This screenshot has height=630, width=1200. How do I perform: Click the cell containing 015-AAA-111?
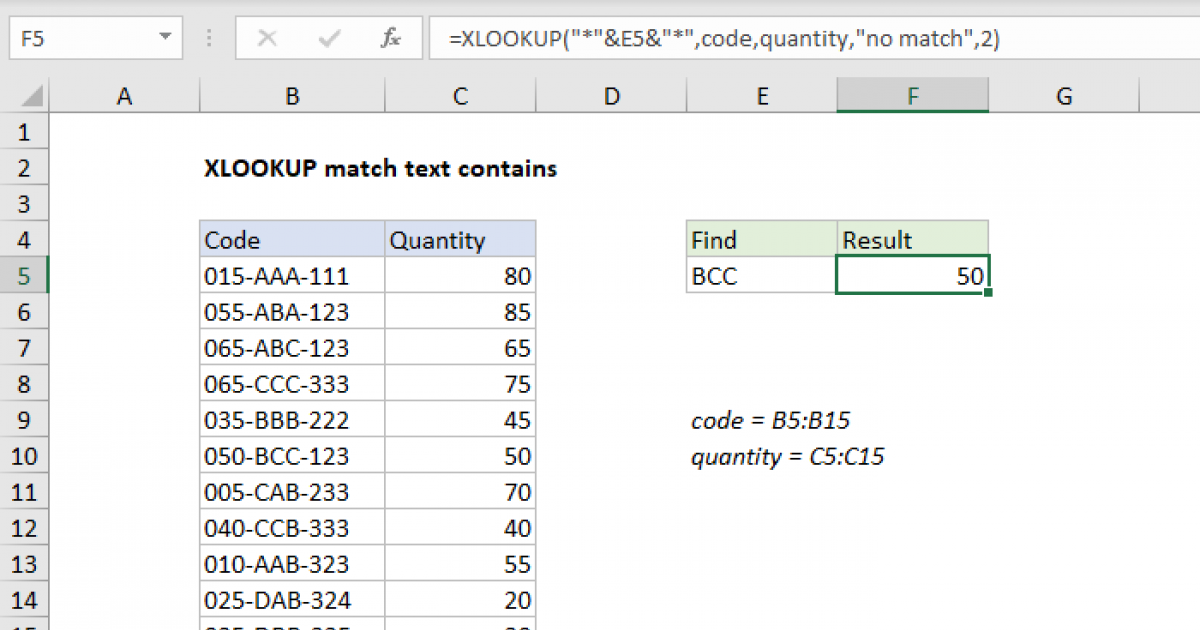tap(290, 275)
